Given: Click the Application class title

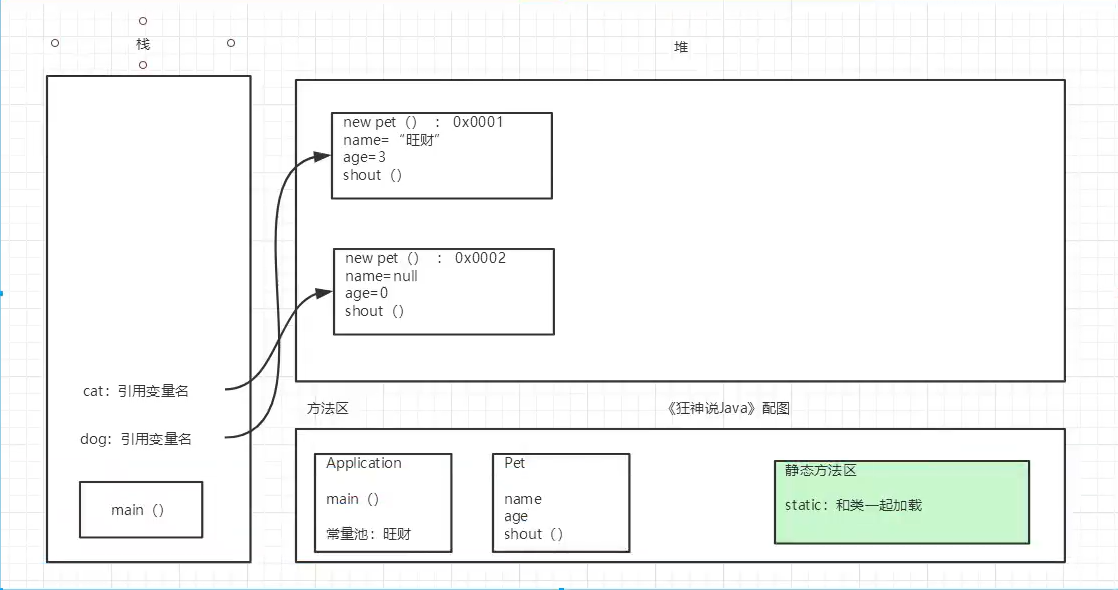Looking at the screenshot, I should (x=364, y=463).
